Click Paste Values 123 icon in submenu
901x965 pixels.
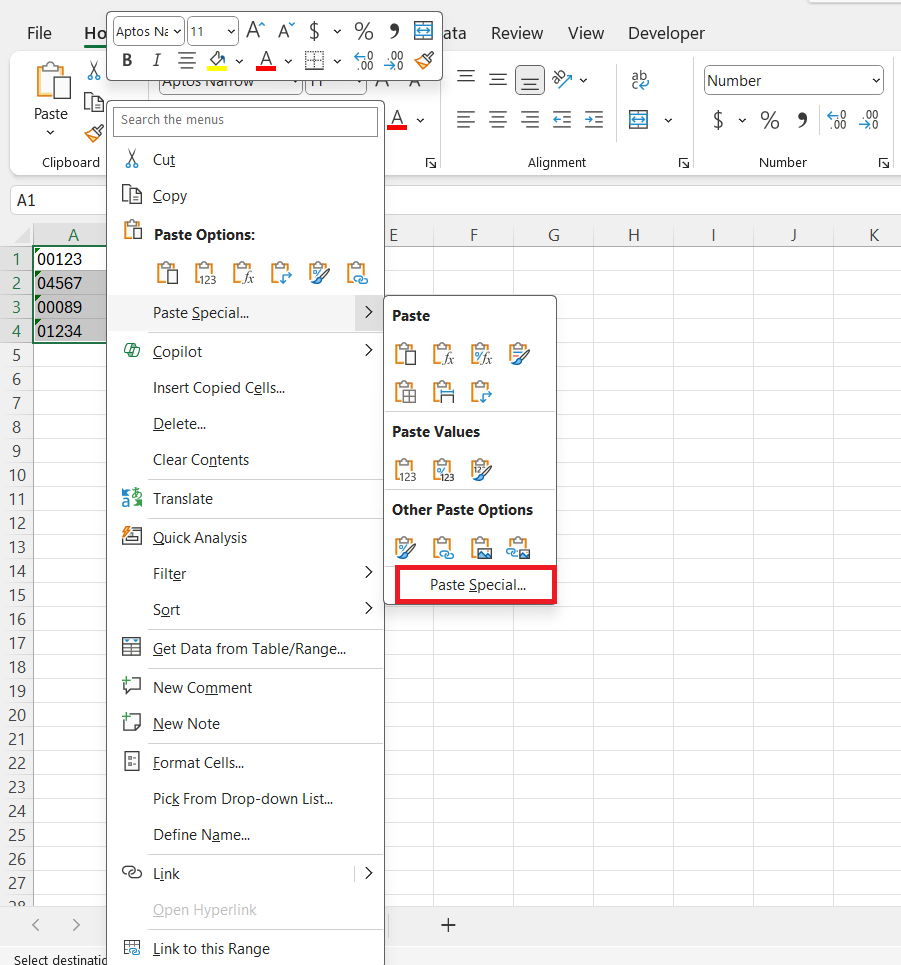[x=405, y=470]
